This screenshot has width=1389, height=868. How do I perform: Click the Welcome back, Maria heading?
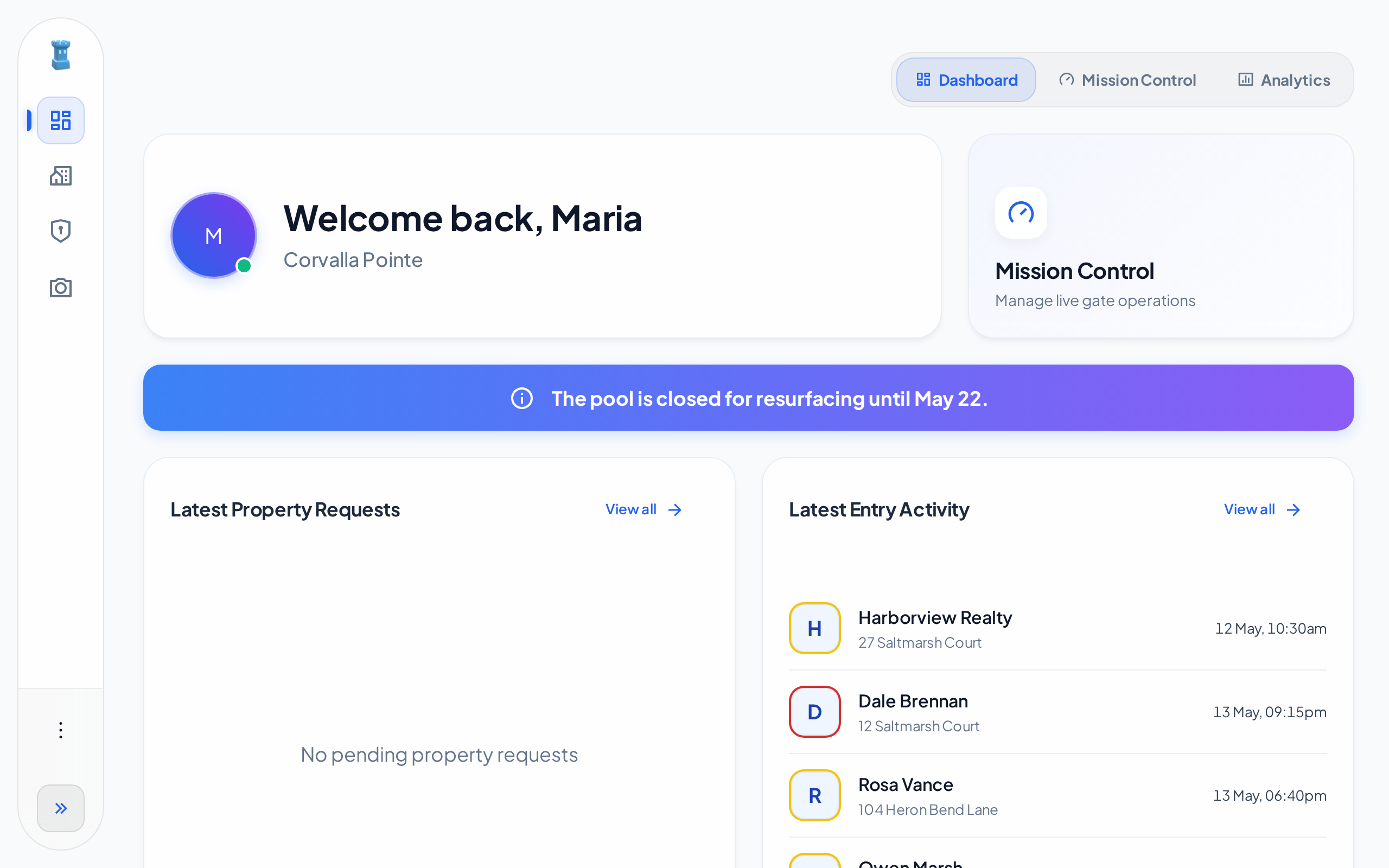[x=463, y=219]
